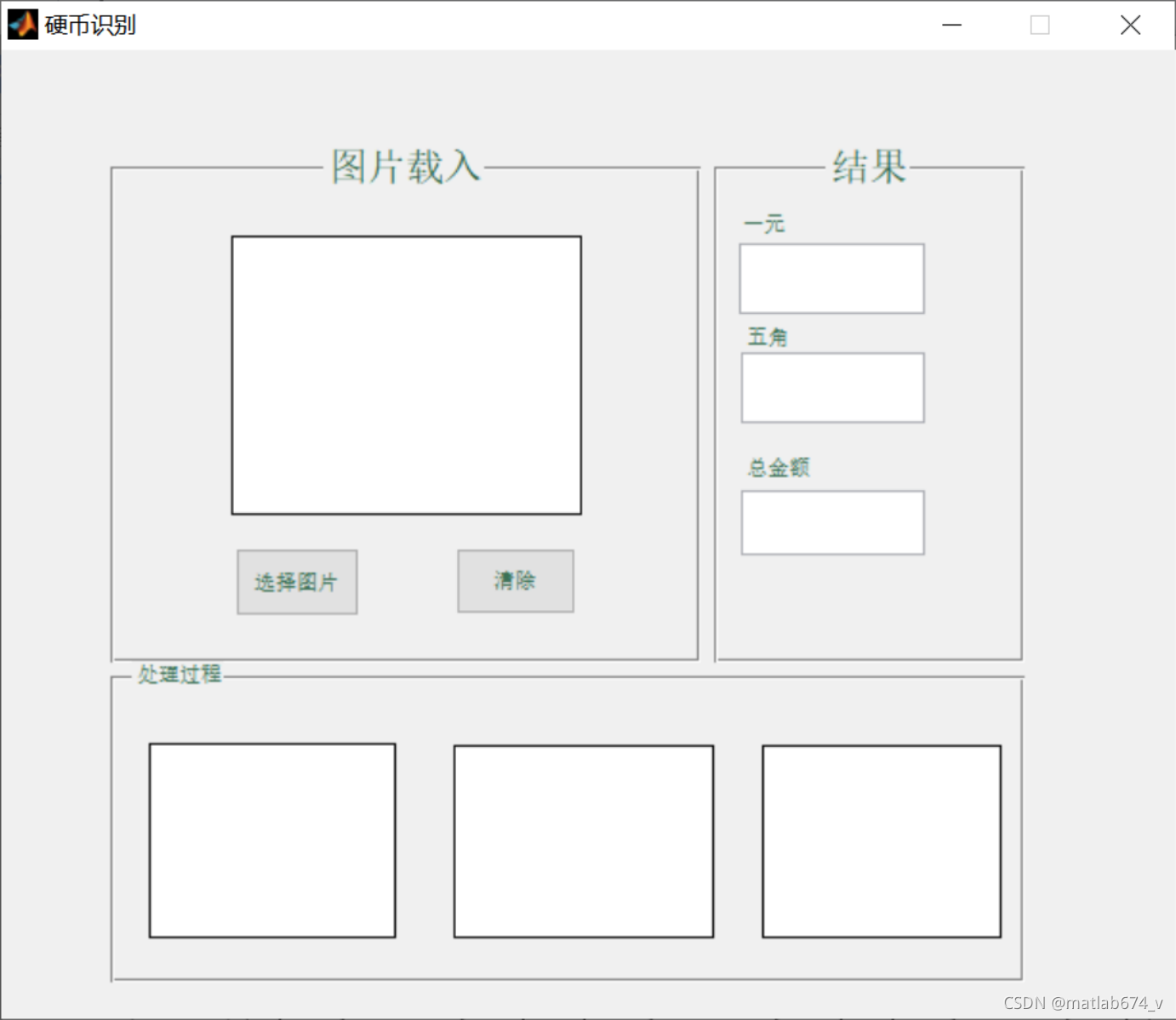The image size is (1176, 1020).
Task: Minimize the 硬币识别 window
Action: coord(952,25)
